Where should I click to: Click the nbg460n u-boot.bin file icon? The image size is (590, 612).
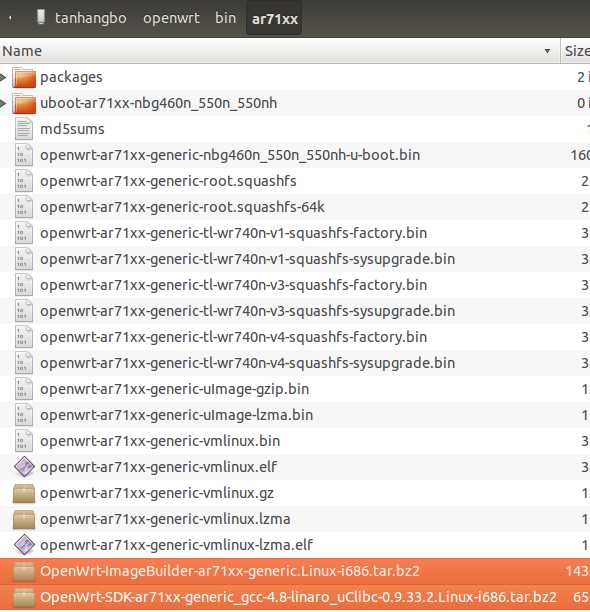[24, 155]
